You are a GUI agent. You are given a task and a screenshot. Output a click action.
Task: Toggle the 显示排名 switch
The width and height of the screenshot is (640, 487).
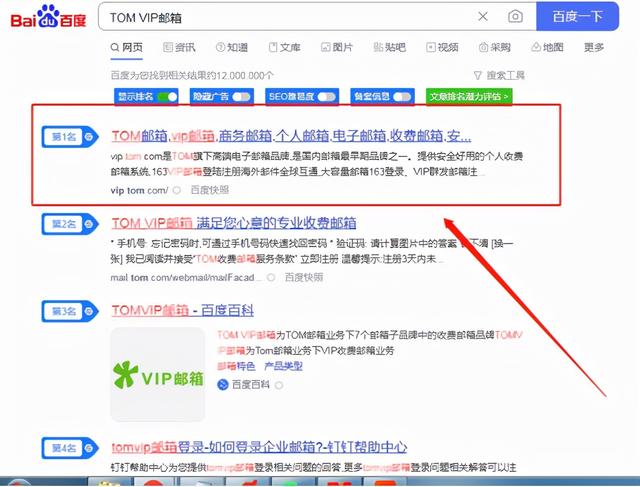pos(168,97)
